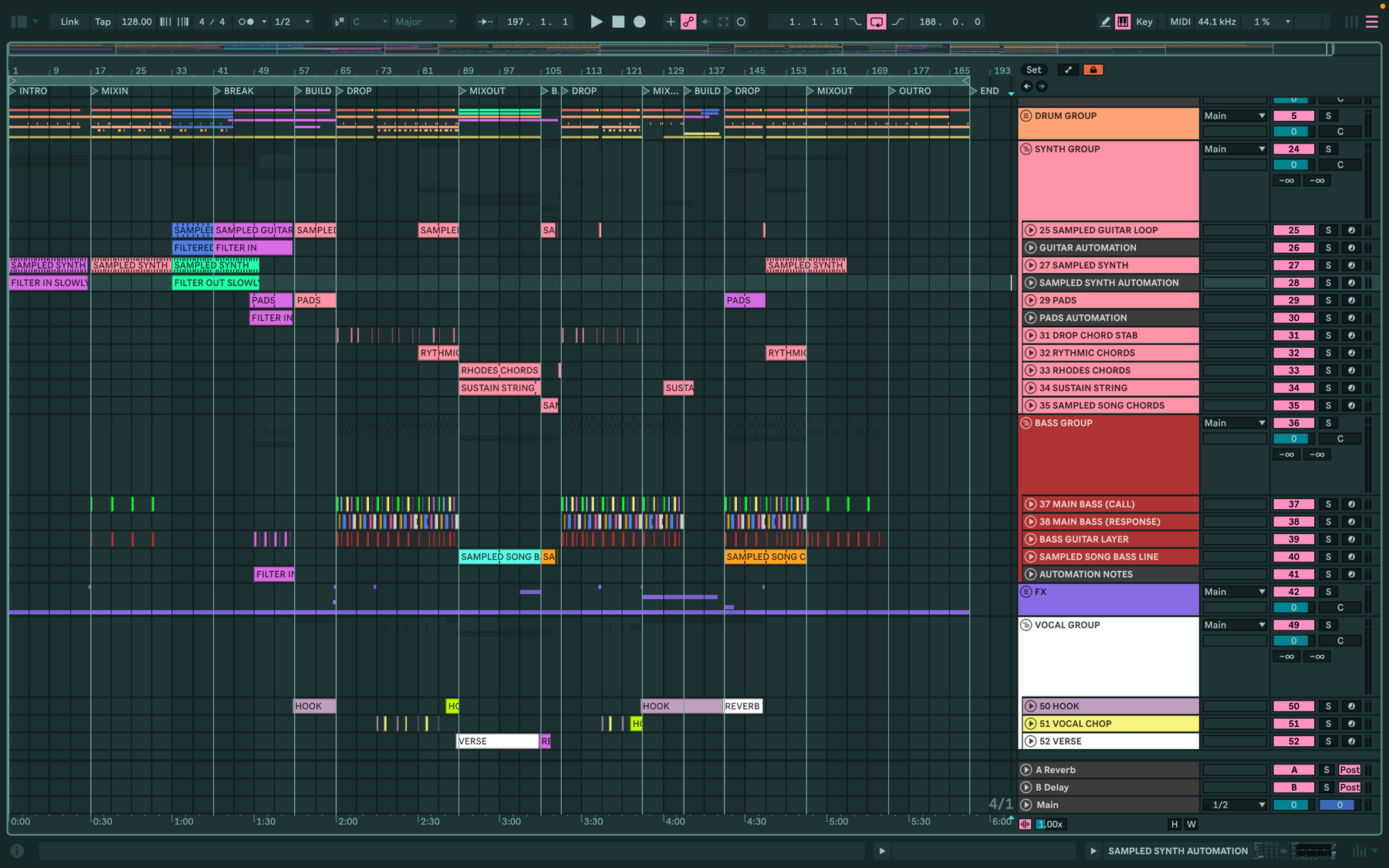Select the OUTRO locator
Image resolution: width=1389 pixels, height=868 pixels.
click(910, 91)
